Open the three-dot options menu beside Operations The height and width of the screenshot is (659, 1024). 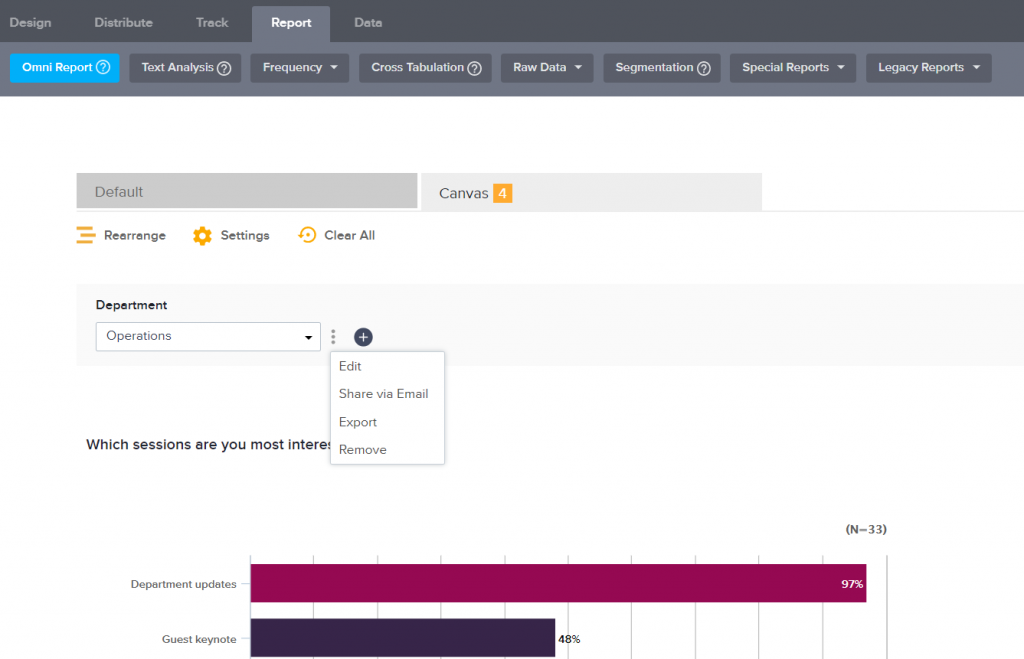tap(333, 337)
